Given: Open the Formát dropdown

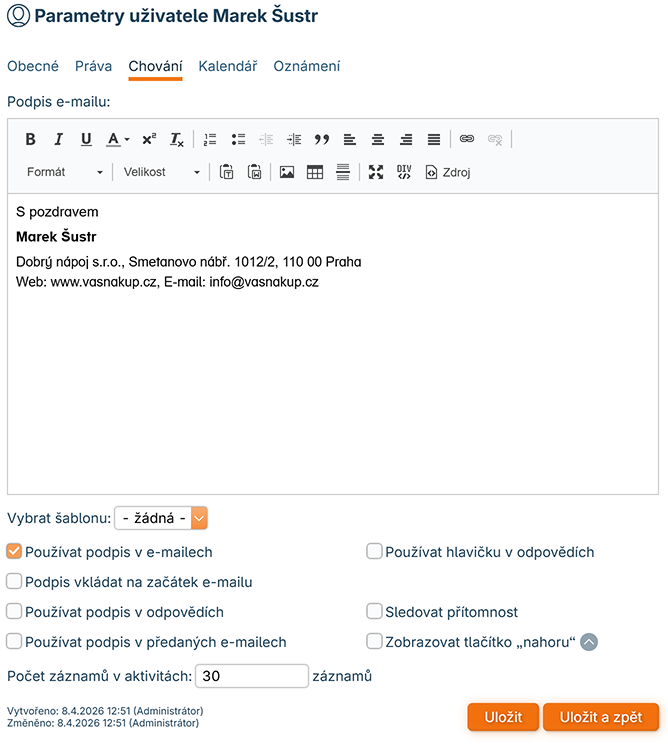Looking at the screenshot, I should 65,172.
